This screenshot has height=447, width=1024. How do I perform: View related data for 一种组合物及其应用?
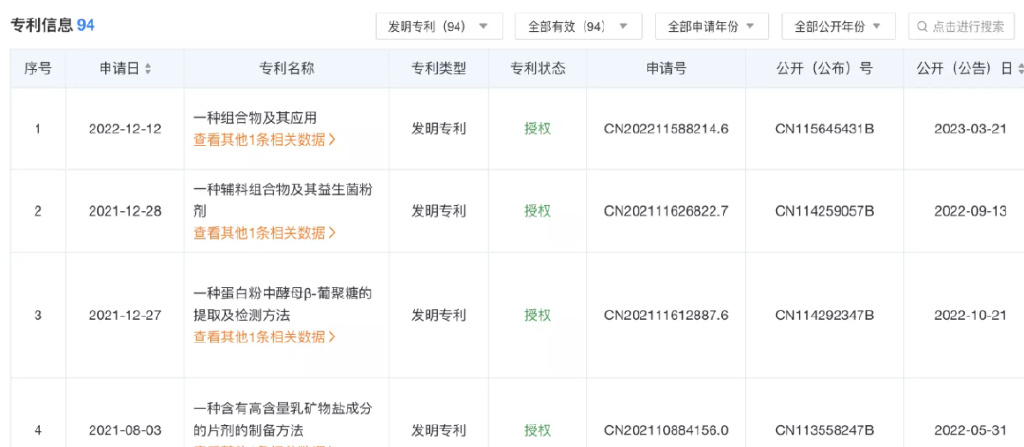pos(264,140)
